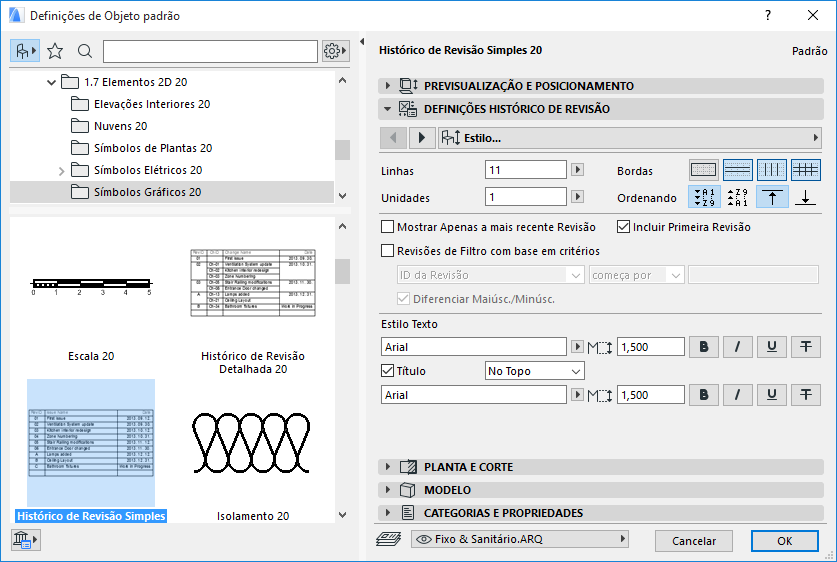Show favorites with the star icon

55,51
